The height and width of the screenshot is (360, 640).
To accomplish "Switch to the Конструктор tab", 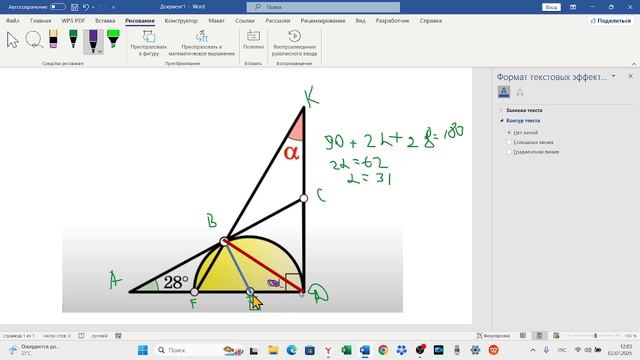I will tap(181, 20).
